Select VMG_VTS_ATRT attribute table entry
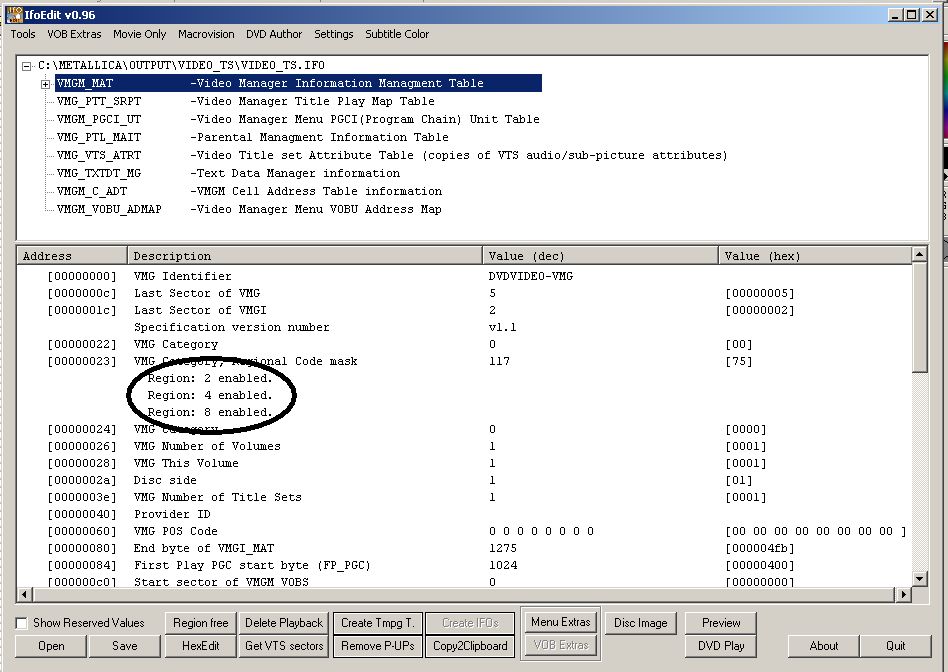948x672 pixels. [392, 155]
